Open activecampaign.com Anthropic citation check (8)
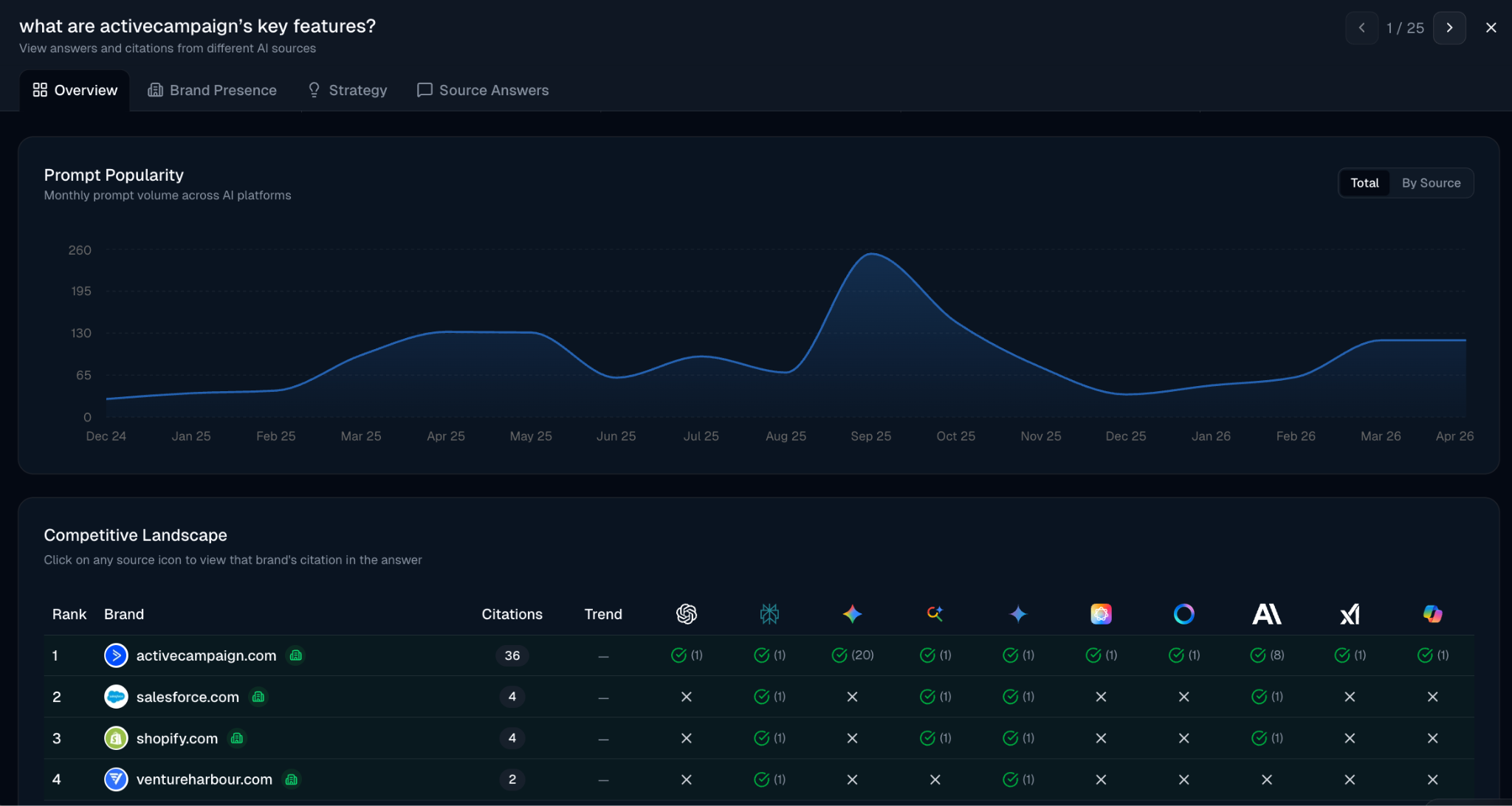Viewport: 1512px width, 806px height. coord(1267,655)
